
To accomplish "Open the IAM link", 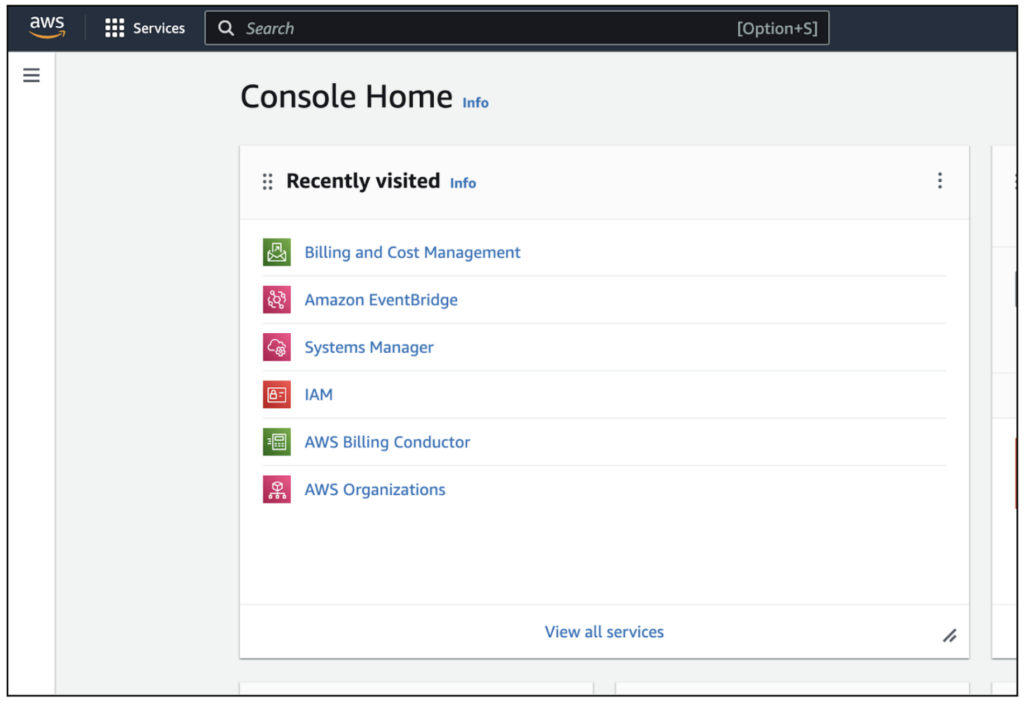I will pyautogui.click(x=318, y=395).
